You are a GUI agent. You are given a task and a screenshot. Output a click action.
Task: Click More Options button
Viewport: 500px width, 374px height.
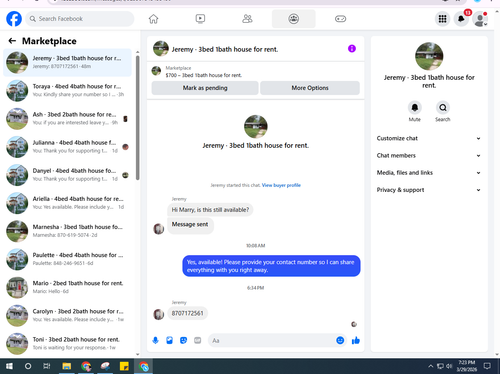coord(310,88)
